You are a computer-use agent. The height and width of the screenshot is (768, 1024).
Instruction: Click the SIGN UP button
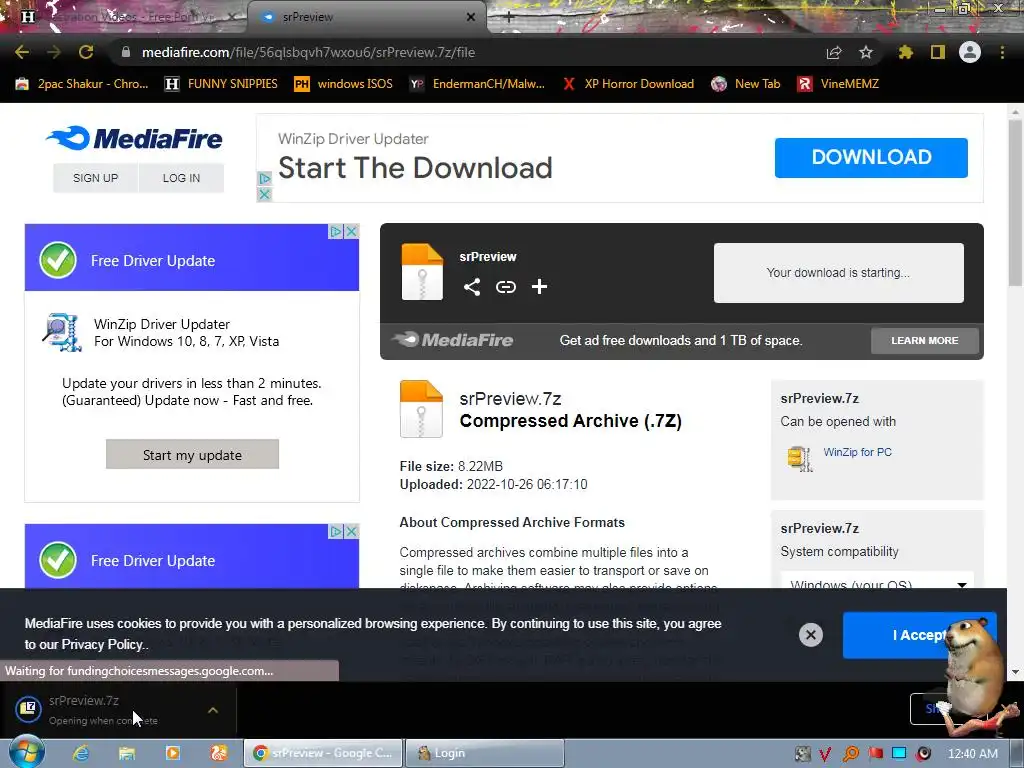(95, 178)
